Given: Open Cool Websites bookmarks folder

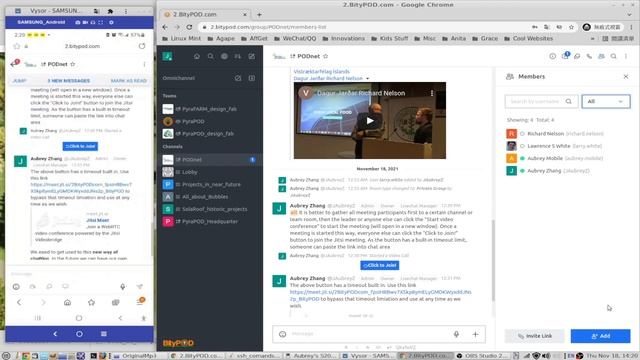Looking at the screenshot, I should click(529, 38).
